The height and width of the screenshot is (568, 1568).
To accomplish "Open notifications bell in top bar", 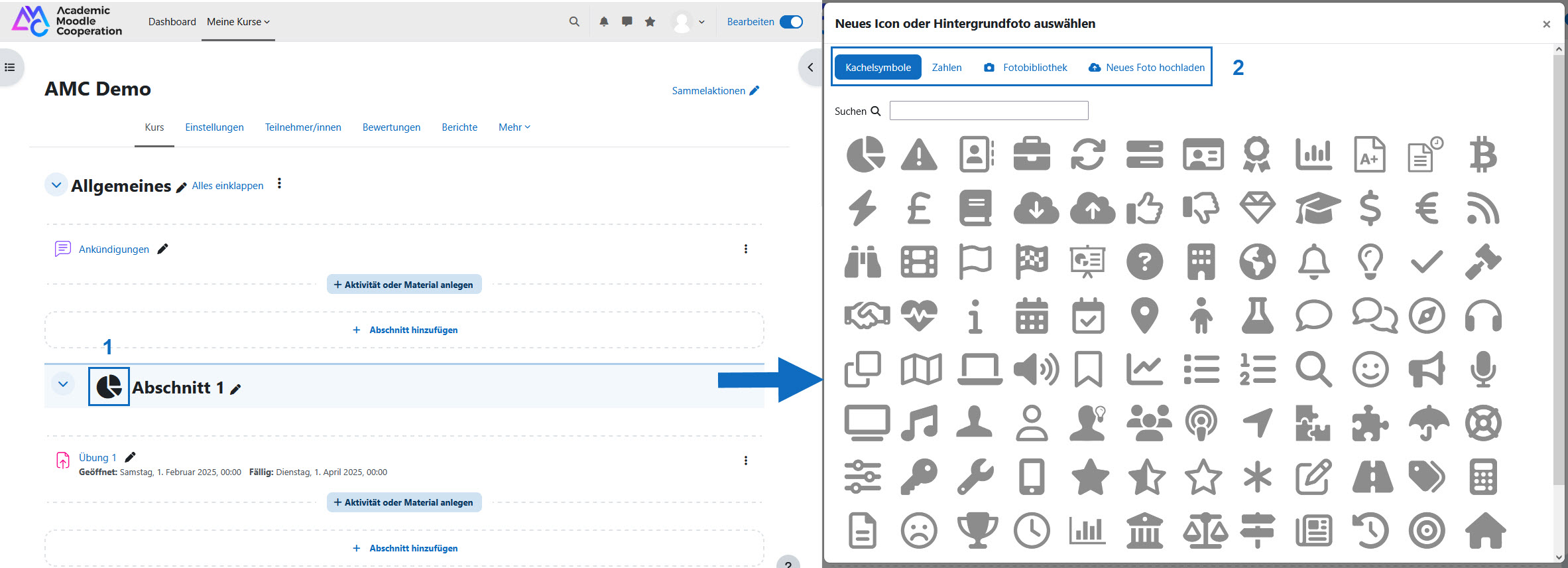I will click(604, 21).
